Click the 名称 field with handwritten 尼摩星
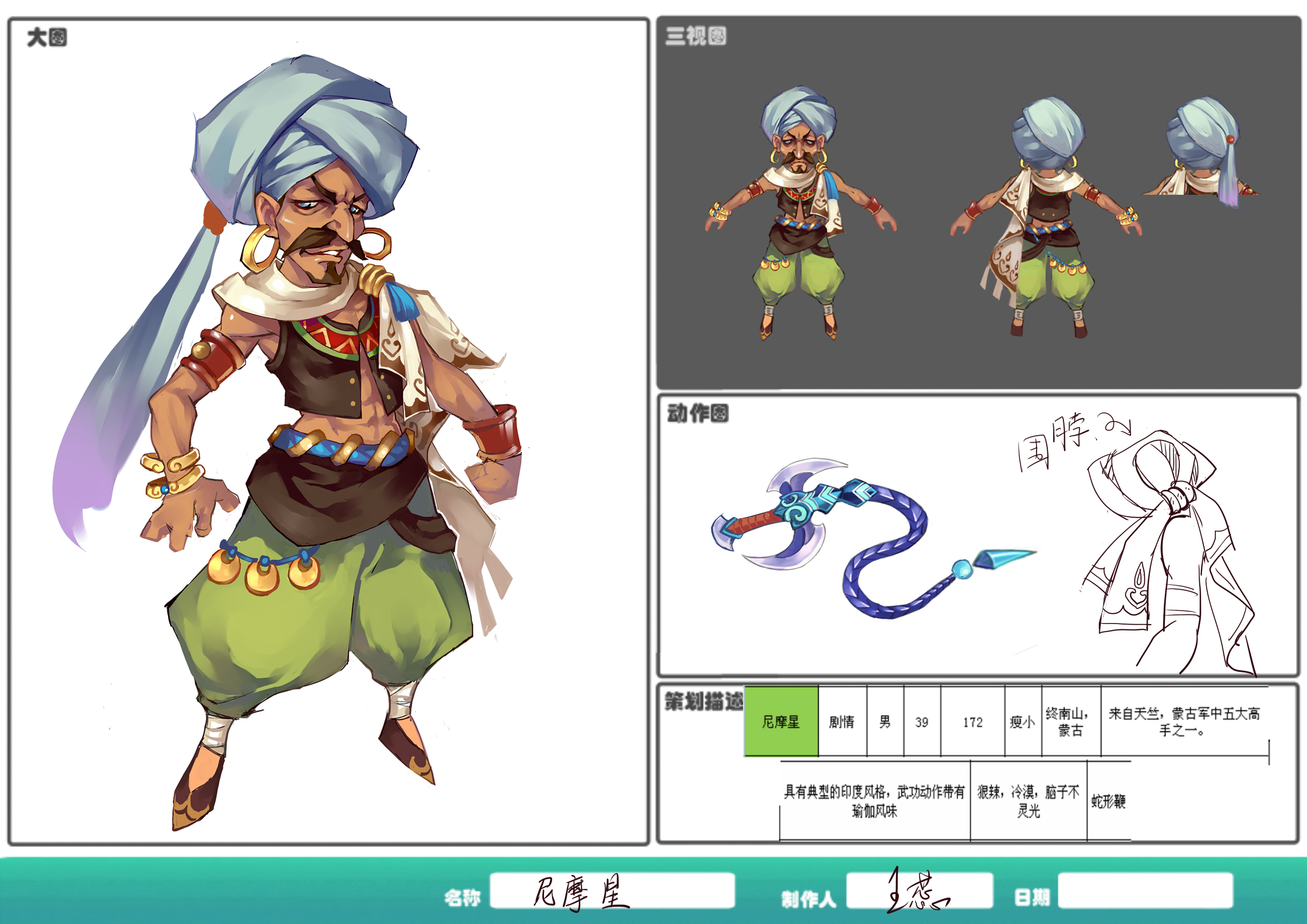Image resolution: width=1307 pixels, height=924 pixels. coord(612,890)
